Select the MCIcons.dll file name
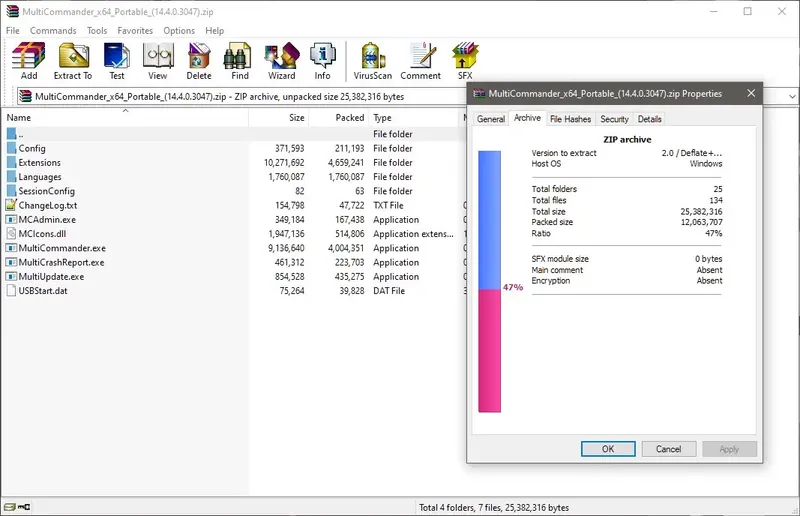The width and height of the screenshot is (800, 516). [x=42, y=234]
